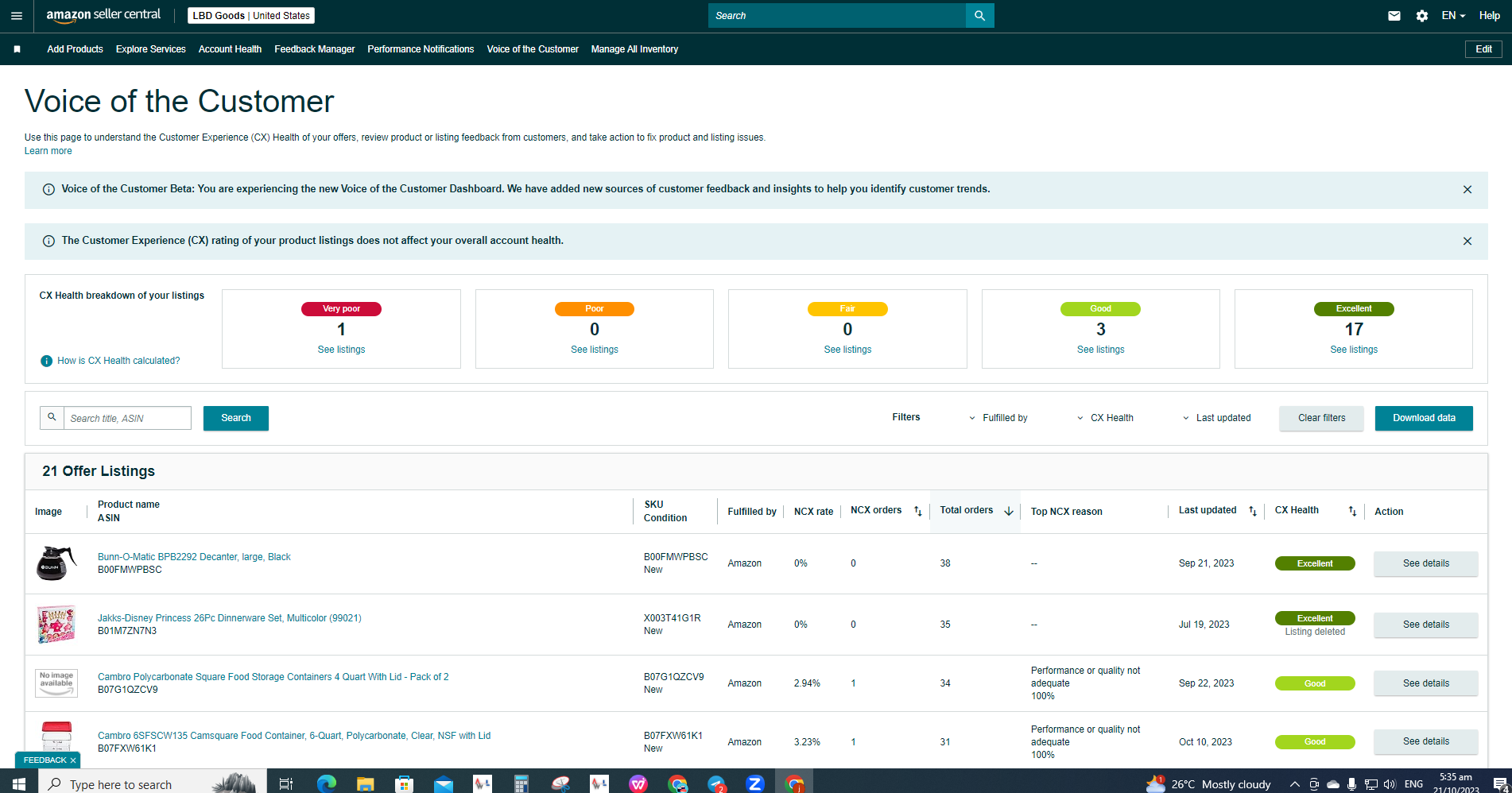Open the Voice of the Customer nav link
1512x793 pixels.
tap(533, 49)
